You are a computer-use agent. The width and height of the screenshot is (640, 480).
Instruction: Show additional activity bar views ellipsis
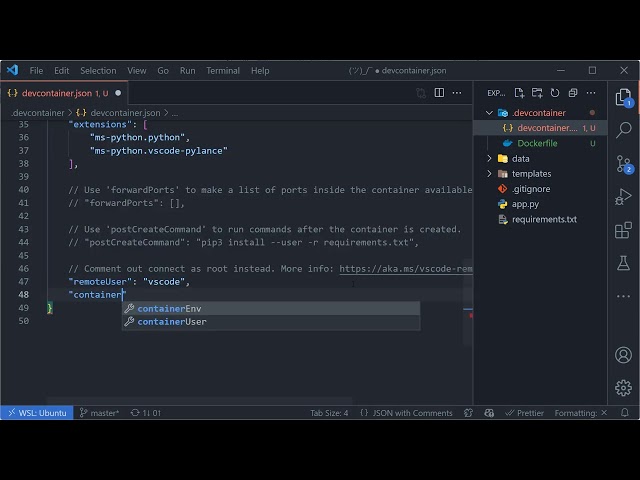(623, 296)
